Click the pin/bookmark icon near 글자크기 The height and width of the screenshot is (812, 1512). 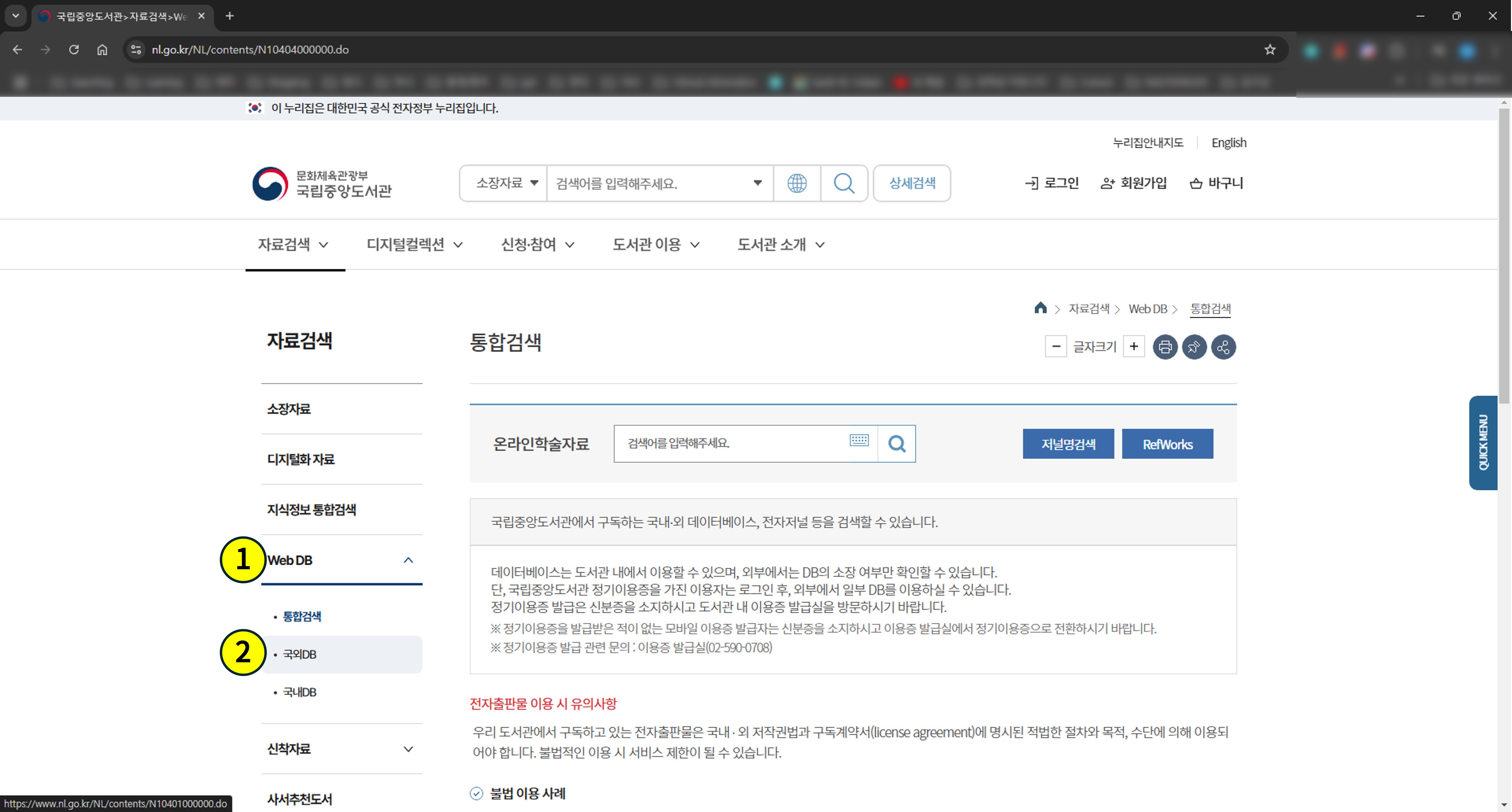[1194, 347]
